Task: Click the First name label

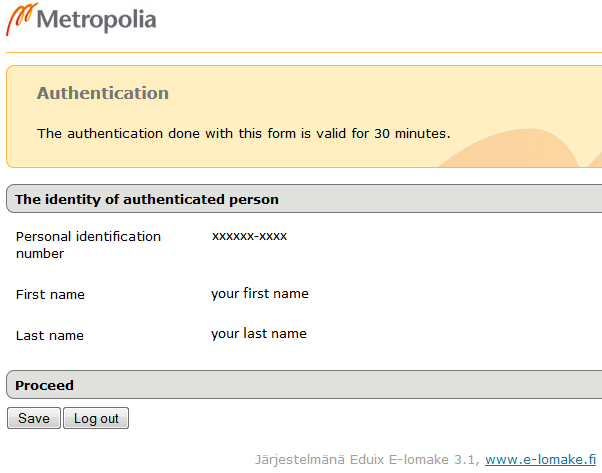Action: (50, 294)
